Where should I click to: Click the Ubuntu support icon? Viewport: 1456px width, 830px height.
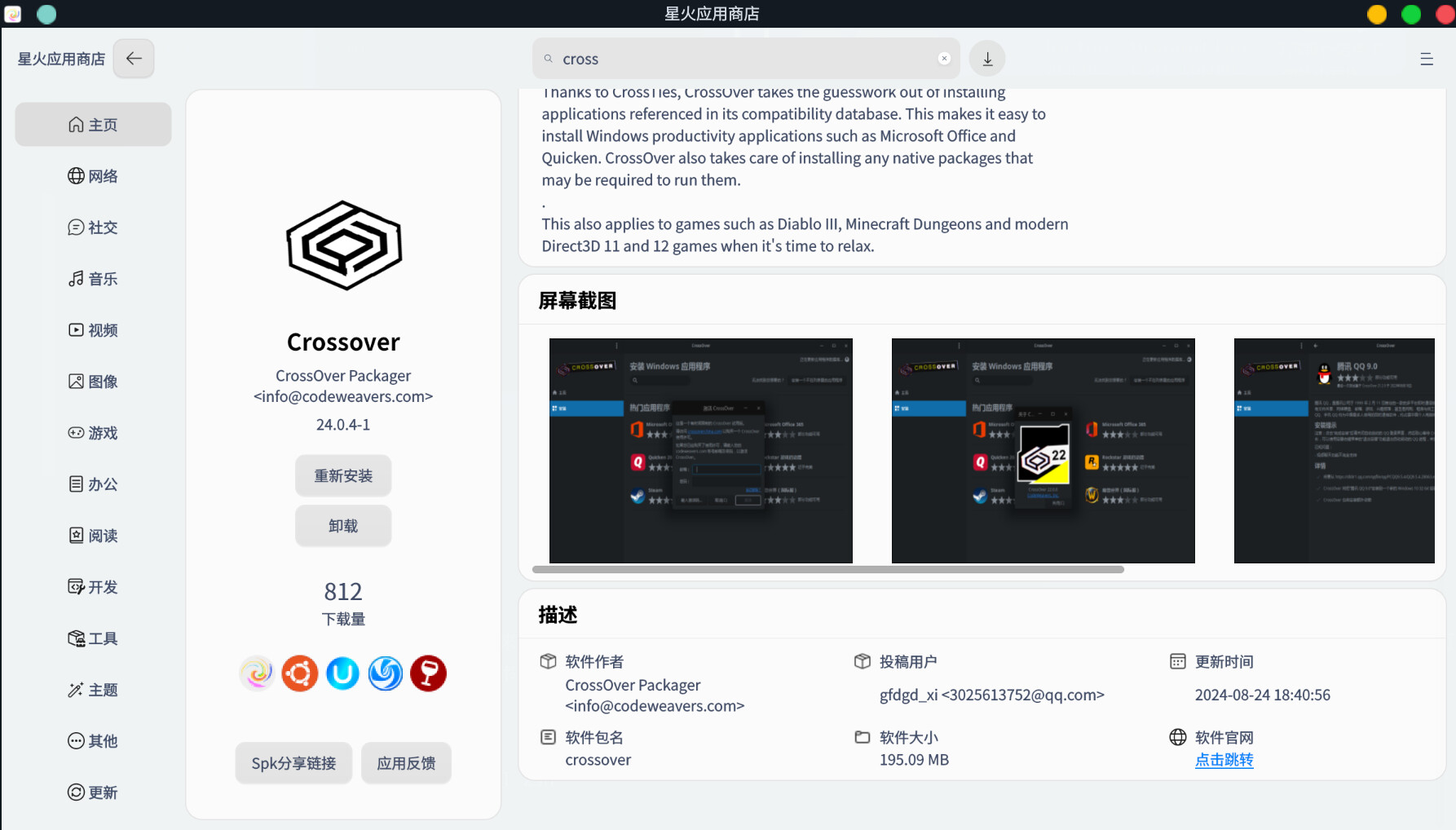(x=300, y=673)
